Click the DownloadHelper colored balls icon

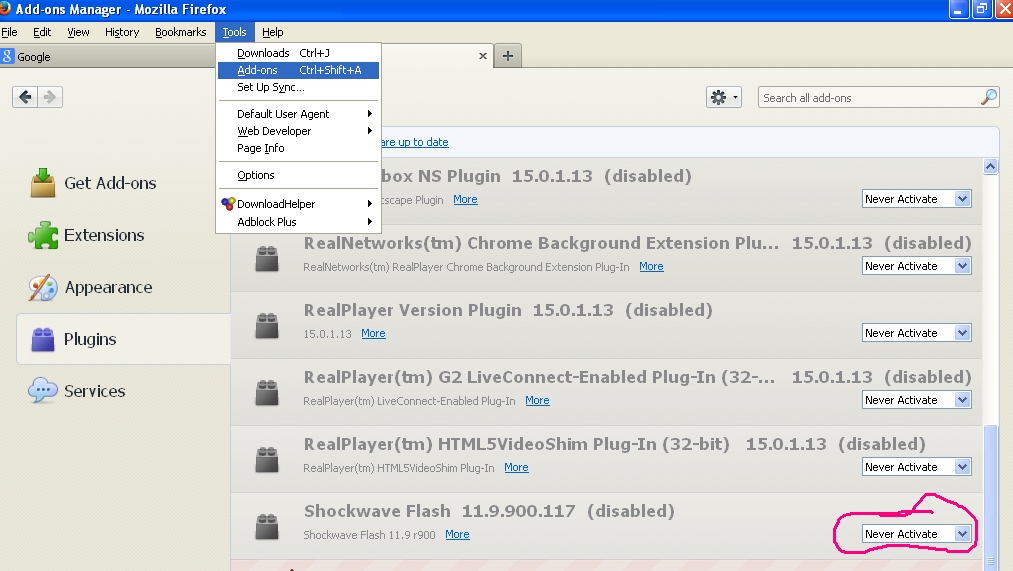tap(227, 203)
